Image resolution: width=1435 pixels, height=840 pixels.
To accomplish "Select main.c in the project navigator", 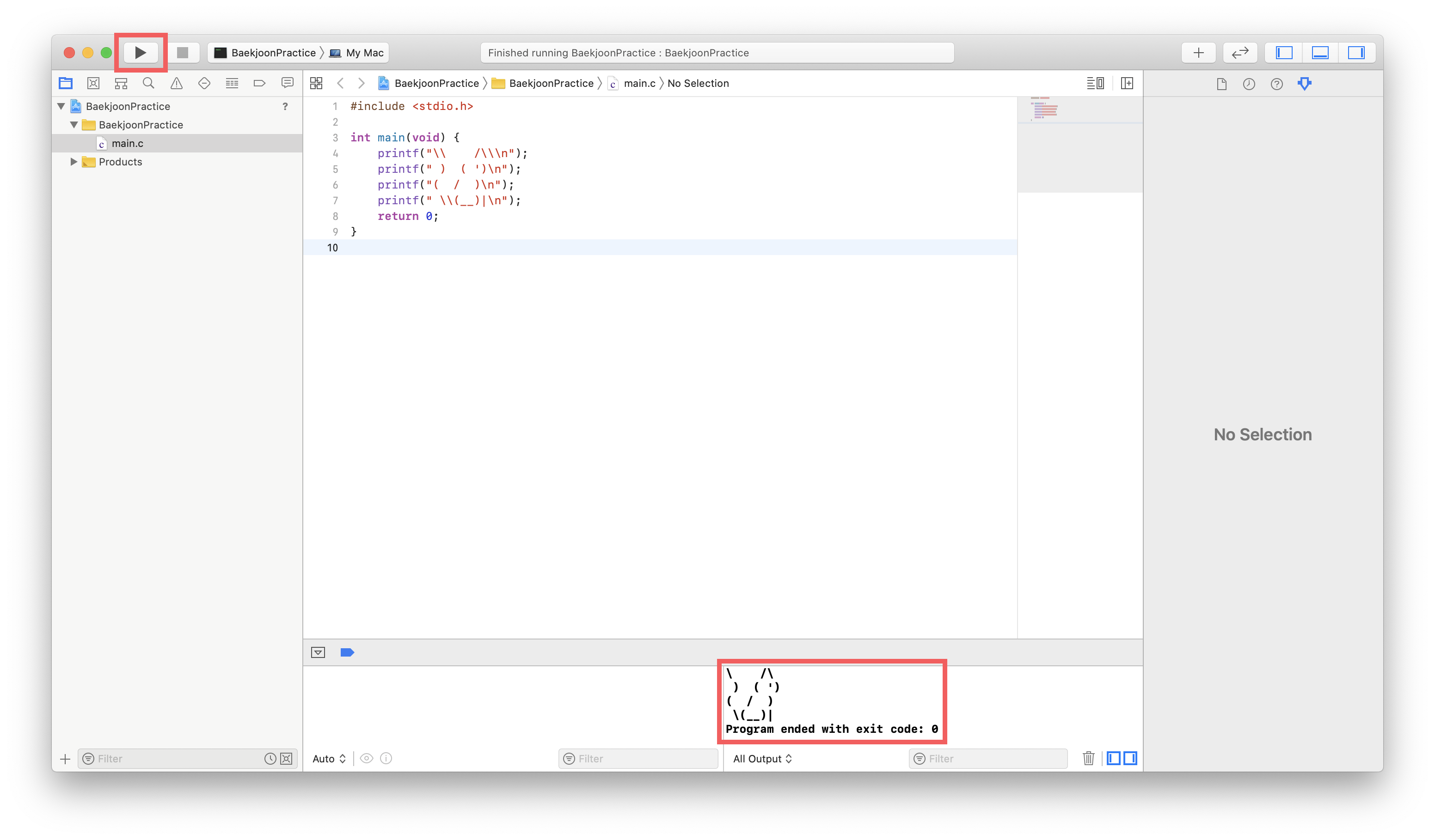I will [127, 143].
